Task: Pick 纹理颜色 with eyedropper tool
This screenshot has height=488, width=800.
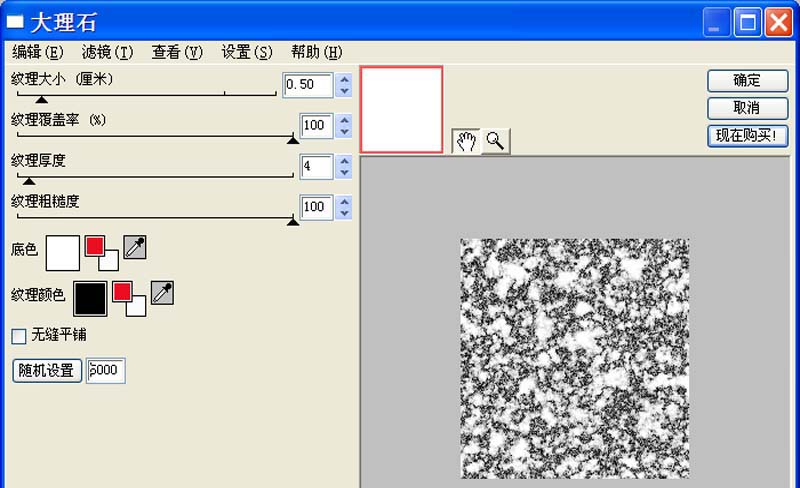Action: coord(162,292)
